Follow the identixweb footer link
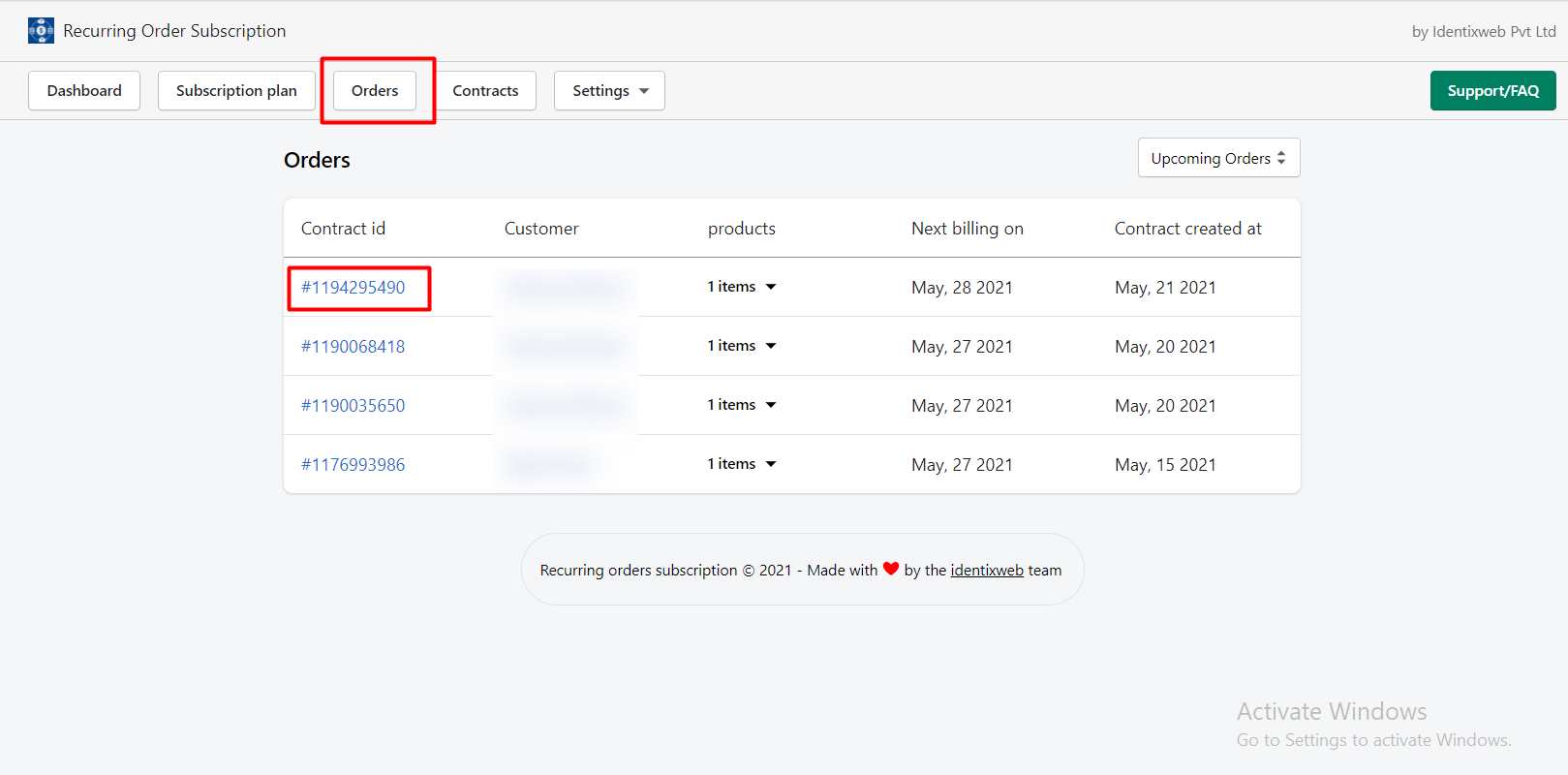The width and height of the screenshot is (1568, 775). [987, 570]
